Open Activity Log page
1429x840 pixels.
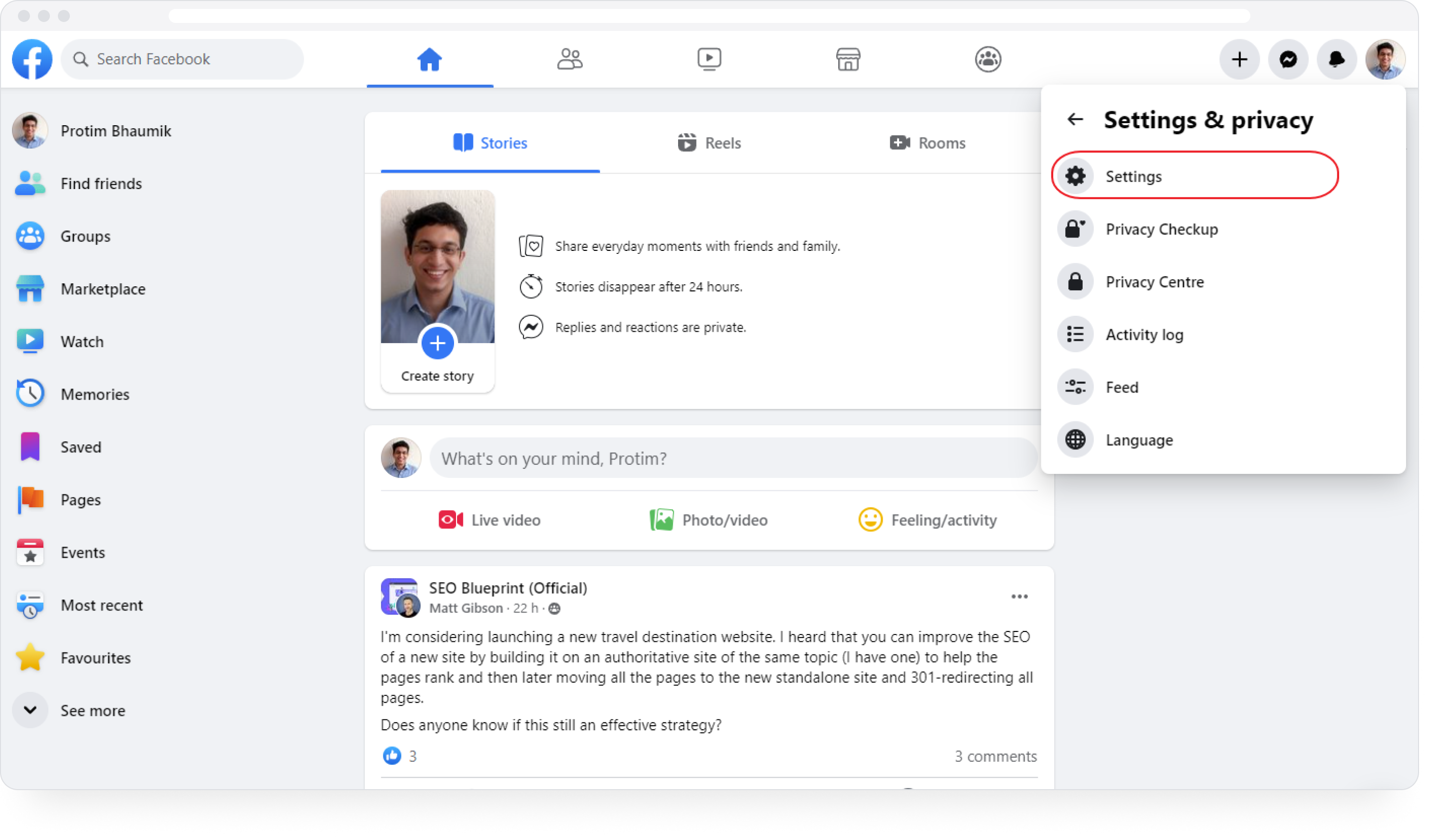coord(1144,334)
